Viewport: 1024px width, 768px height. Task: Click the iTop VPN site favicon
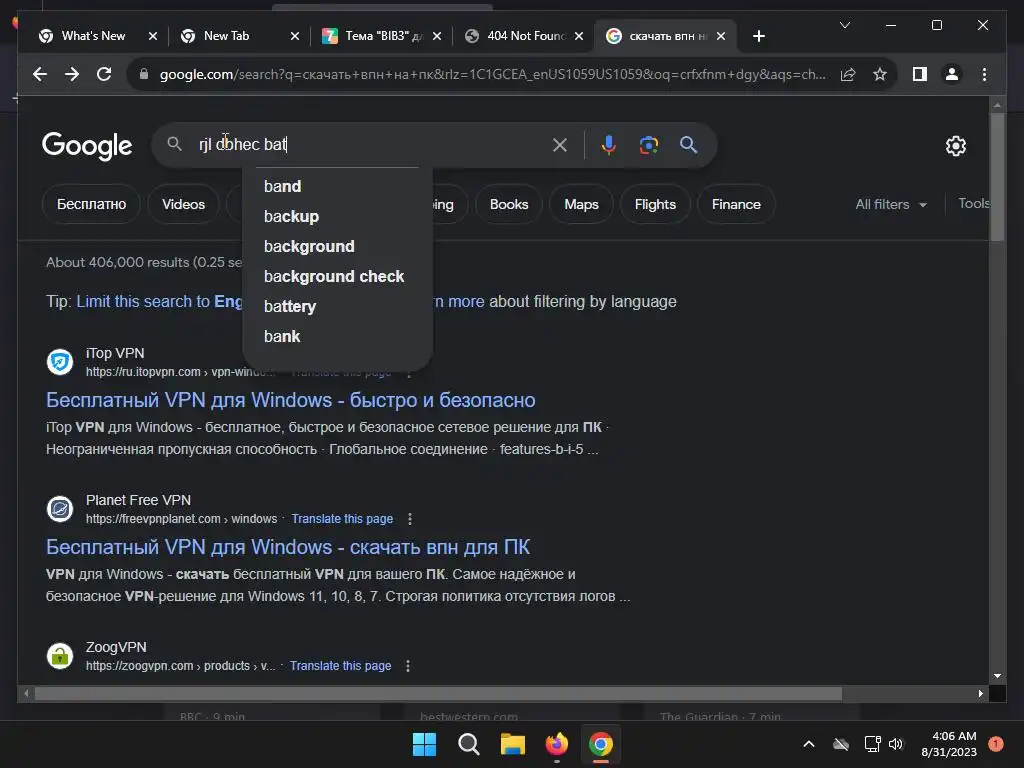[x=60, y=362]
